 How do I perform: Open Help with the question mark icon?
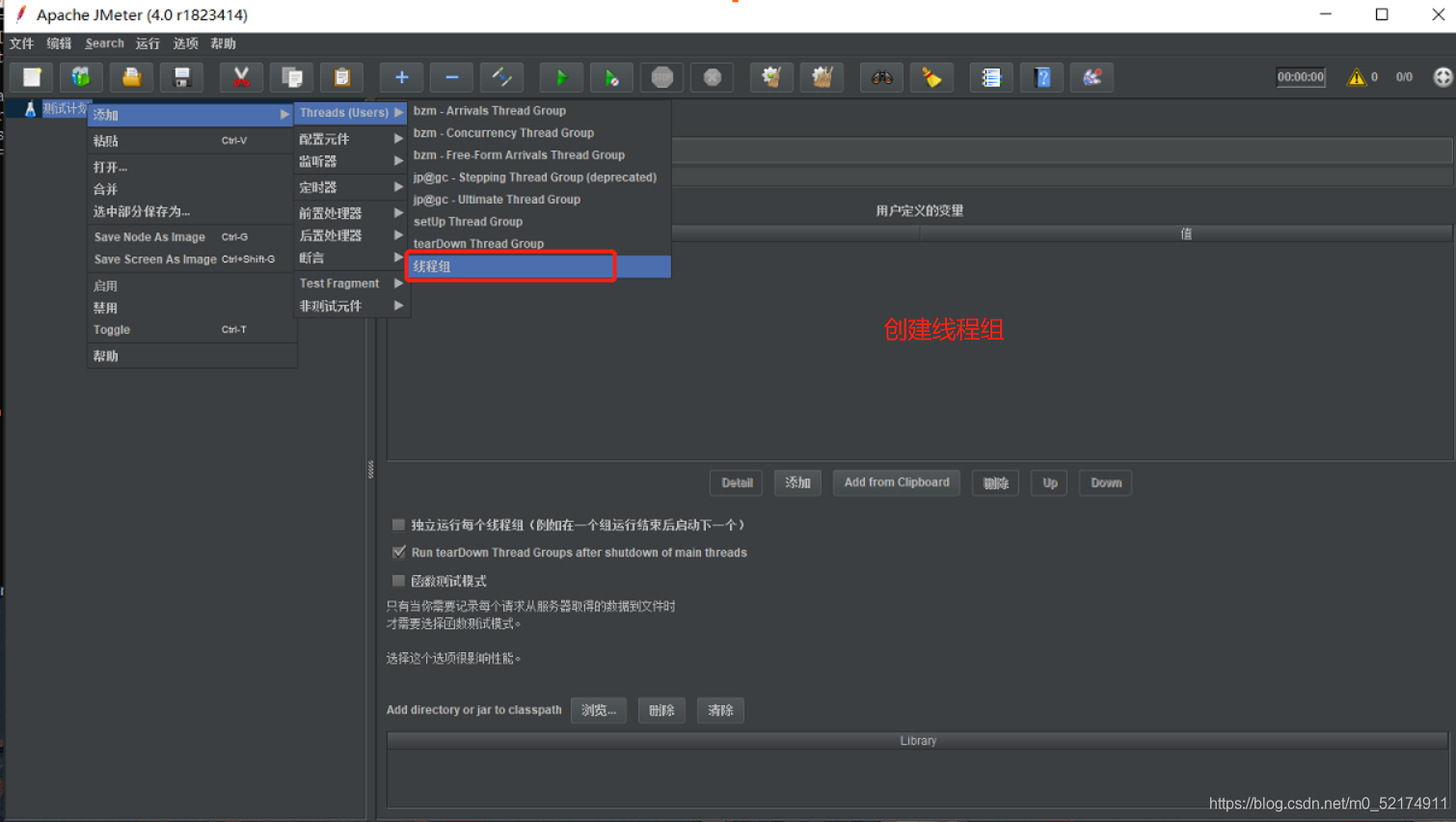tap(1041, 77)
